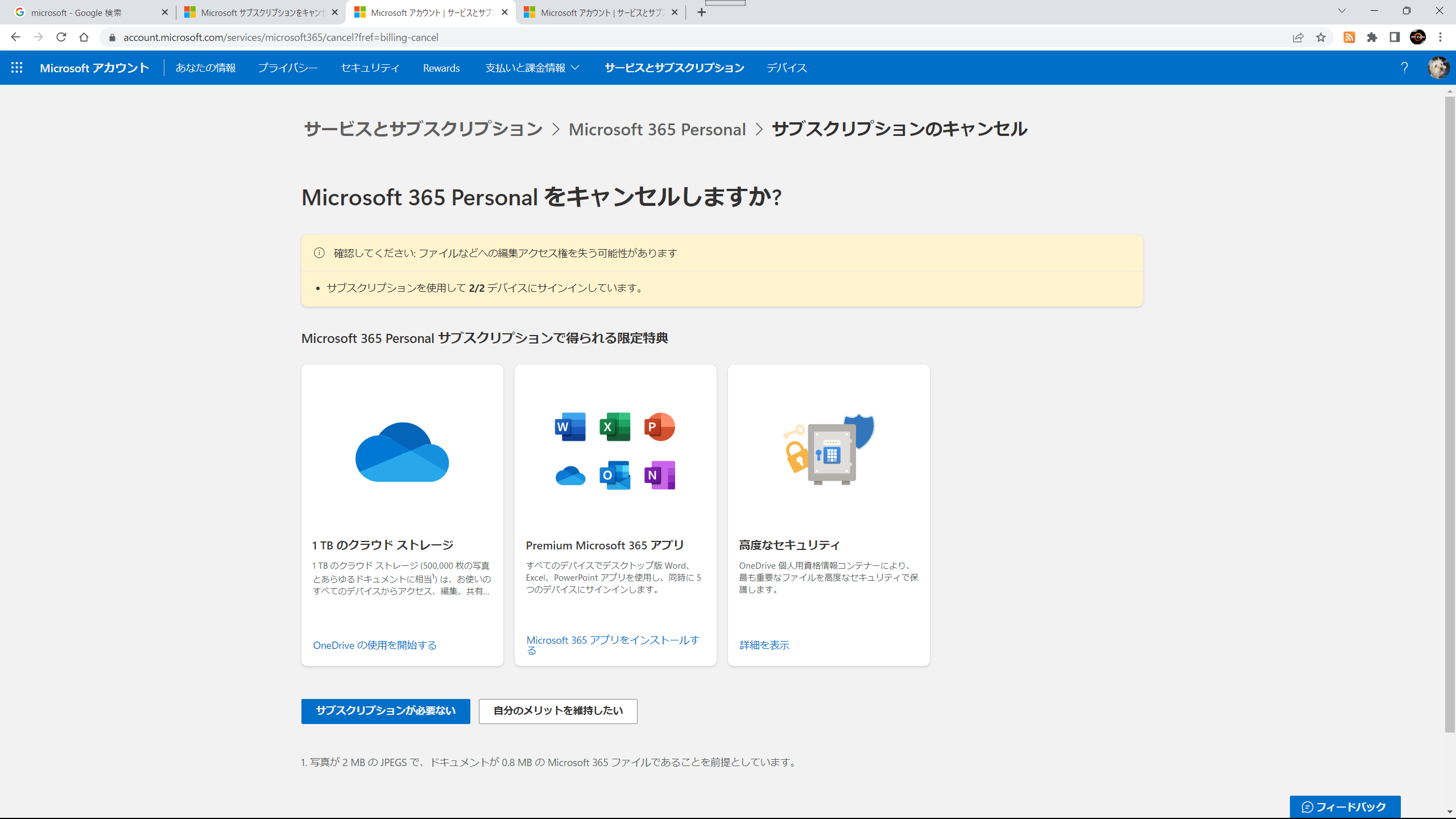This screenshot has height=819, width=1456.
Task: Open the tab search chevron in title bar
Action: tap(1342, 11)
